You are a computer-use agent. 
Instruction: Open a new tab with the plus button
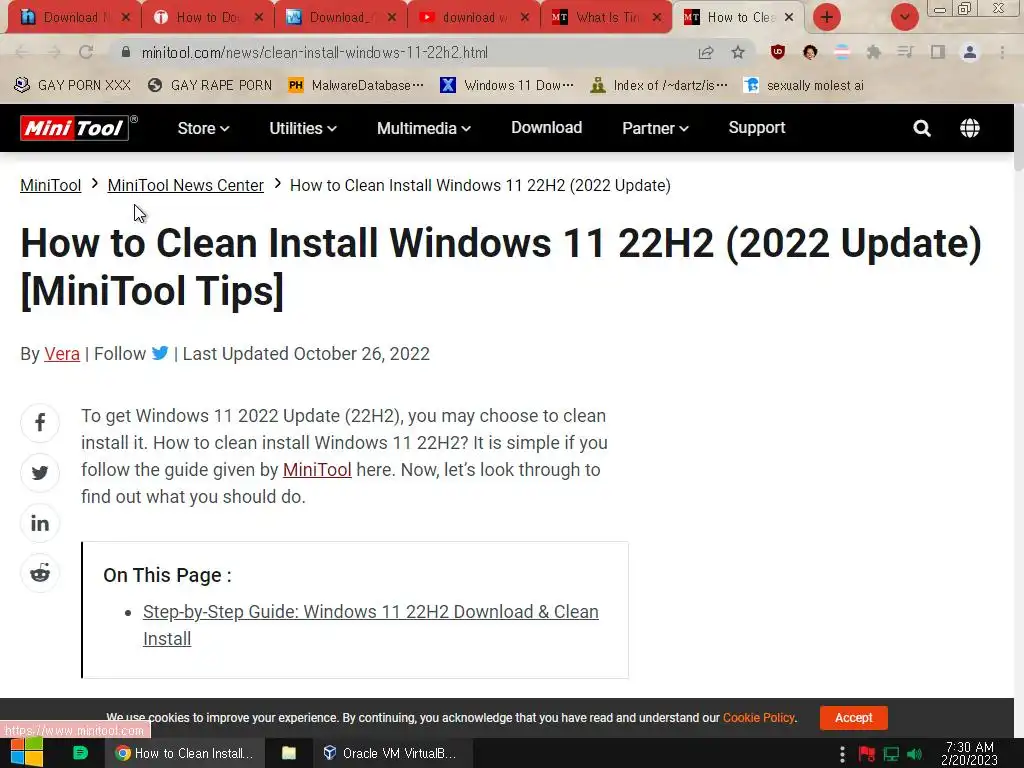coord(827,17)
